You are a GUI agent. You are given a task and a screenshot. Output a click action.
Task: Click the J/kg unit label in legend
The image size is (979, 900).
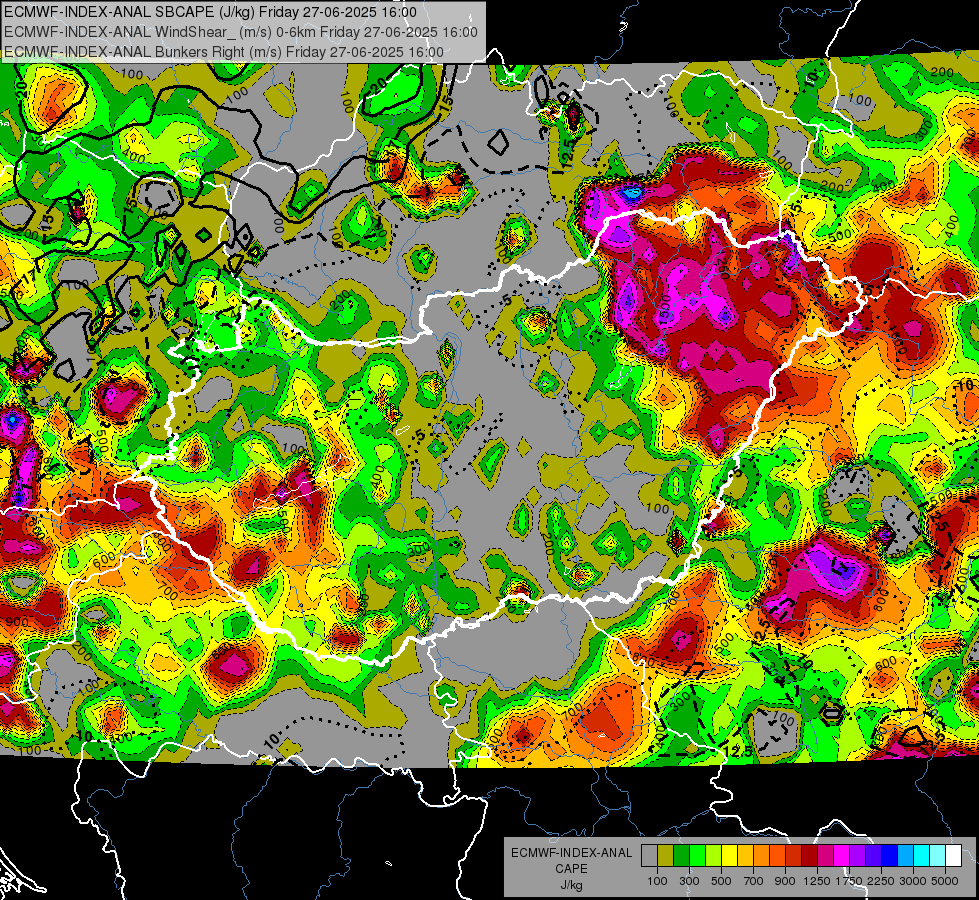coord(571,885)
